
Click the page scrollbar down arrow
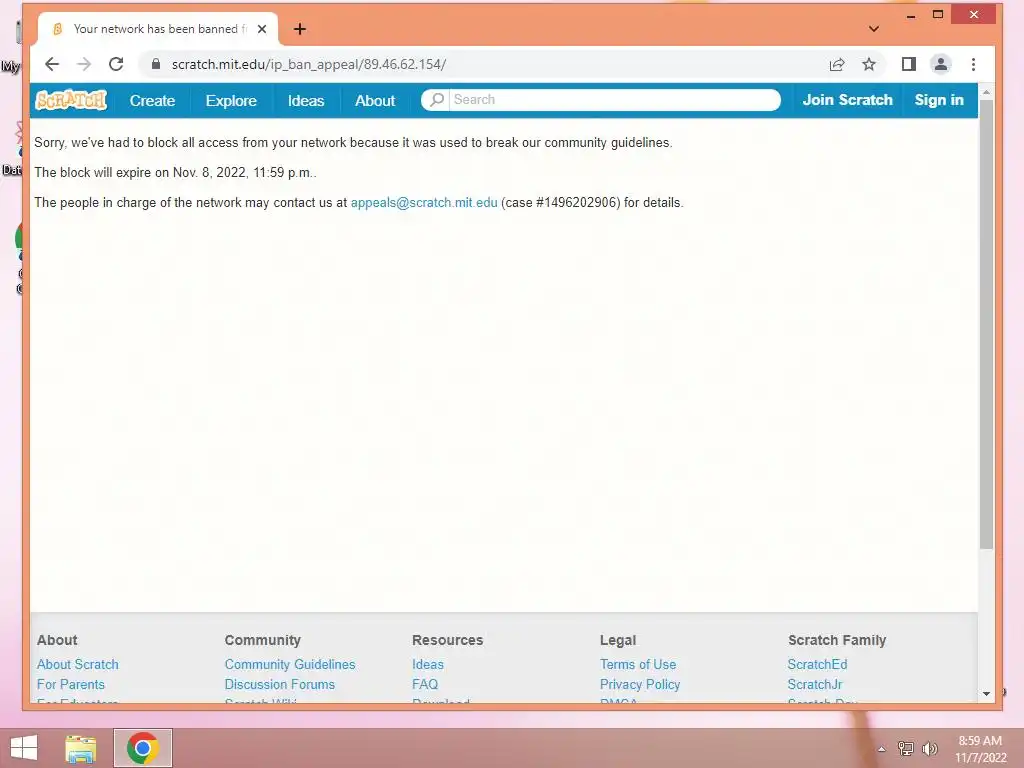986,694
